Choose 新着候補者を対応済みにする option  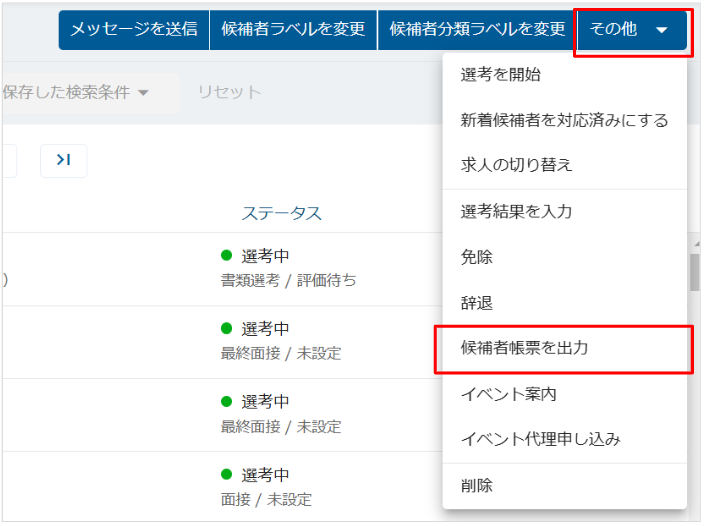point(564,120)
